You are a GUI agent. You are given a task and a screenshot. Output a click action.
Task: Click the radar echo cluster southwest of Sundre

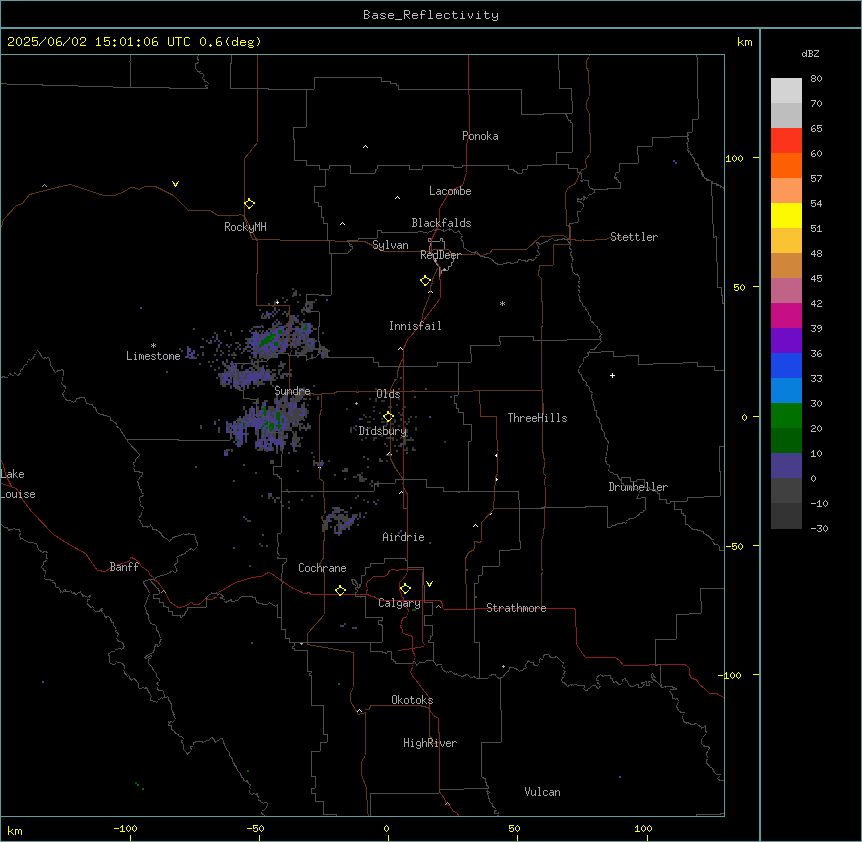point(269,423)
